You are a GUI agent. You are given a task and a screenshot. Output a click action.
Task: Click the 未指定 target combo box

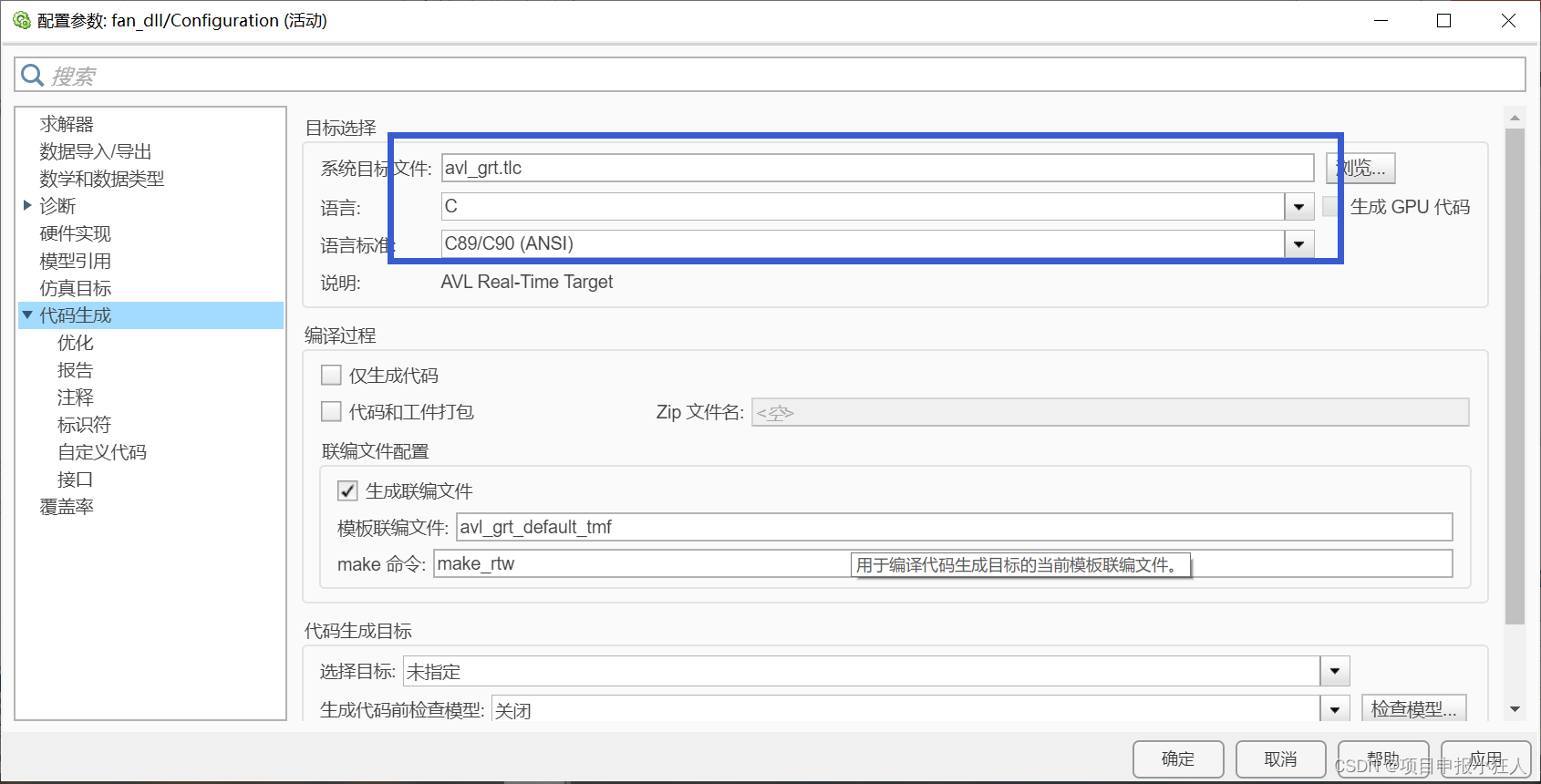point(876,671)
